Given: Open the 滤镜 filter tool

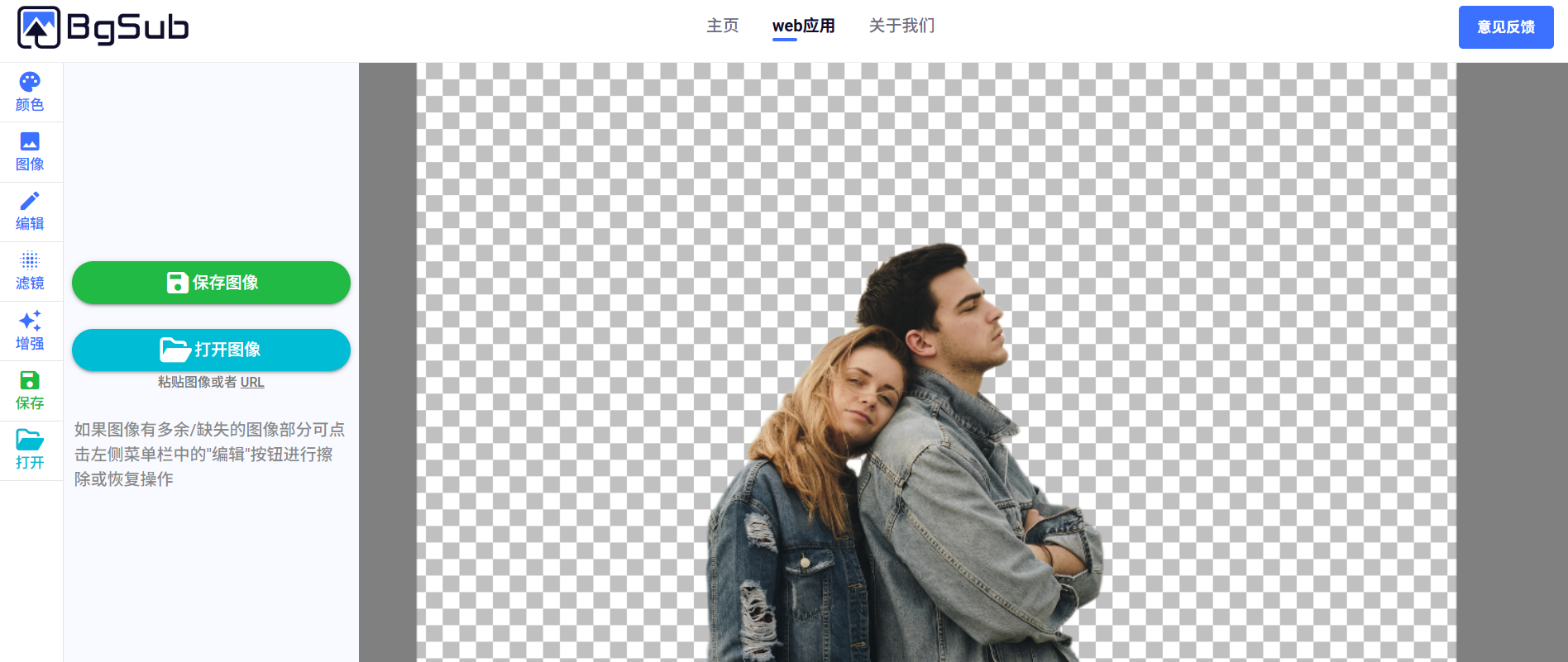Looking at the screenshot, I should 31,271.
